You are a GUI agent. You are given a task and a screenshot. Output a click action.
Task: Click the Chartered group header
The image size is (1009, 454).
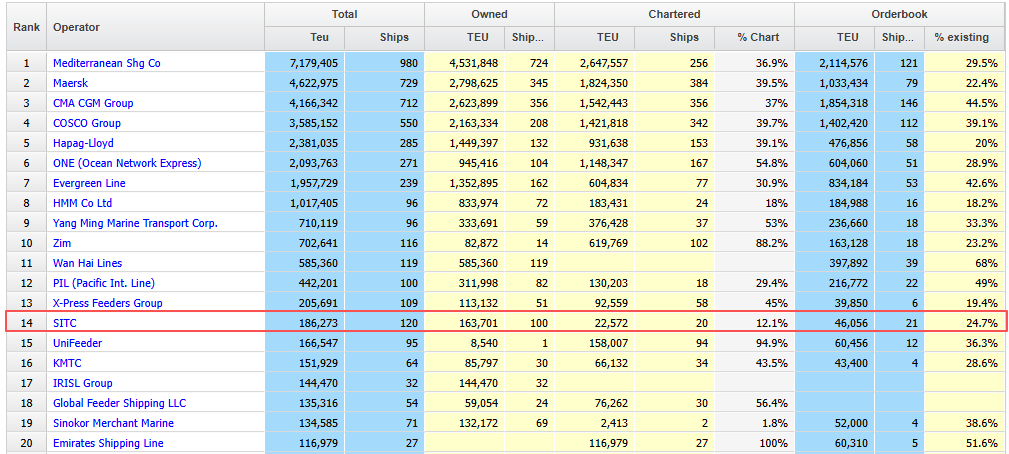coord(673,14)
